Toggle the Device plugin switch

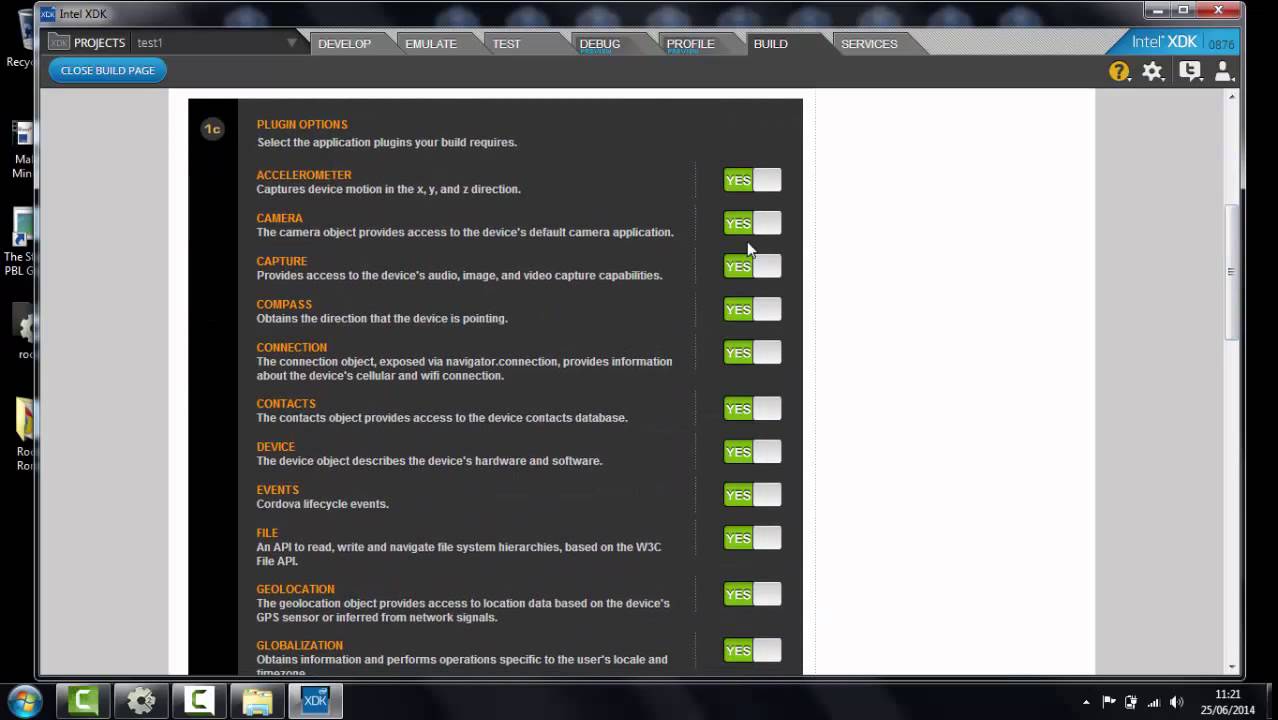752,451
